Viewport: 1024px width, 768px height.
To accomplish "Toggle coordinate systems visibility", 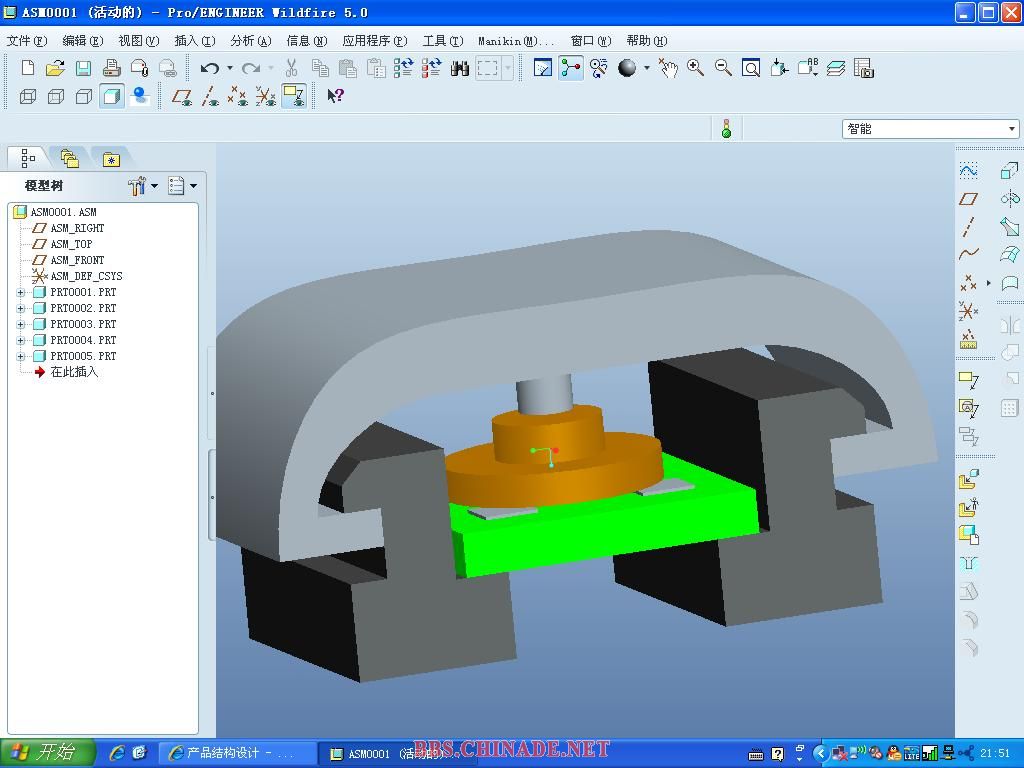I will pyautogui.click(x=266, y=97).
